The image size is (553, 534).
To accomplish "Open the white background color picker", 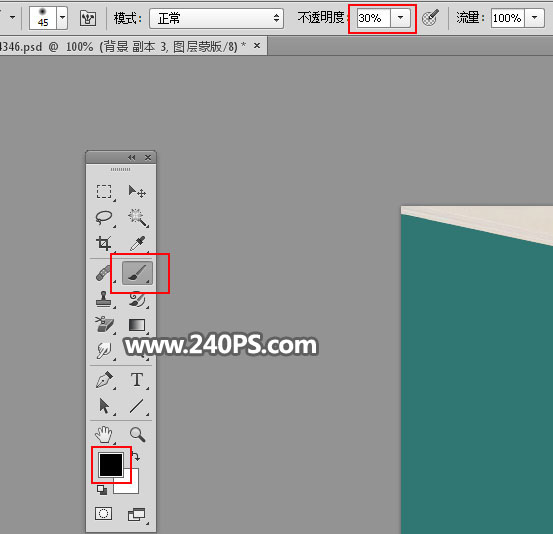I will tap(131, 485).
